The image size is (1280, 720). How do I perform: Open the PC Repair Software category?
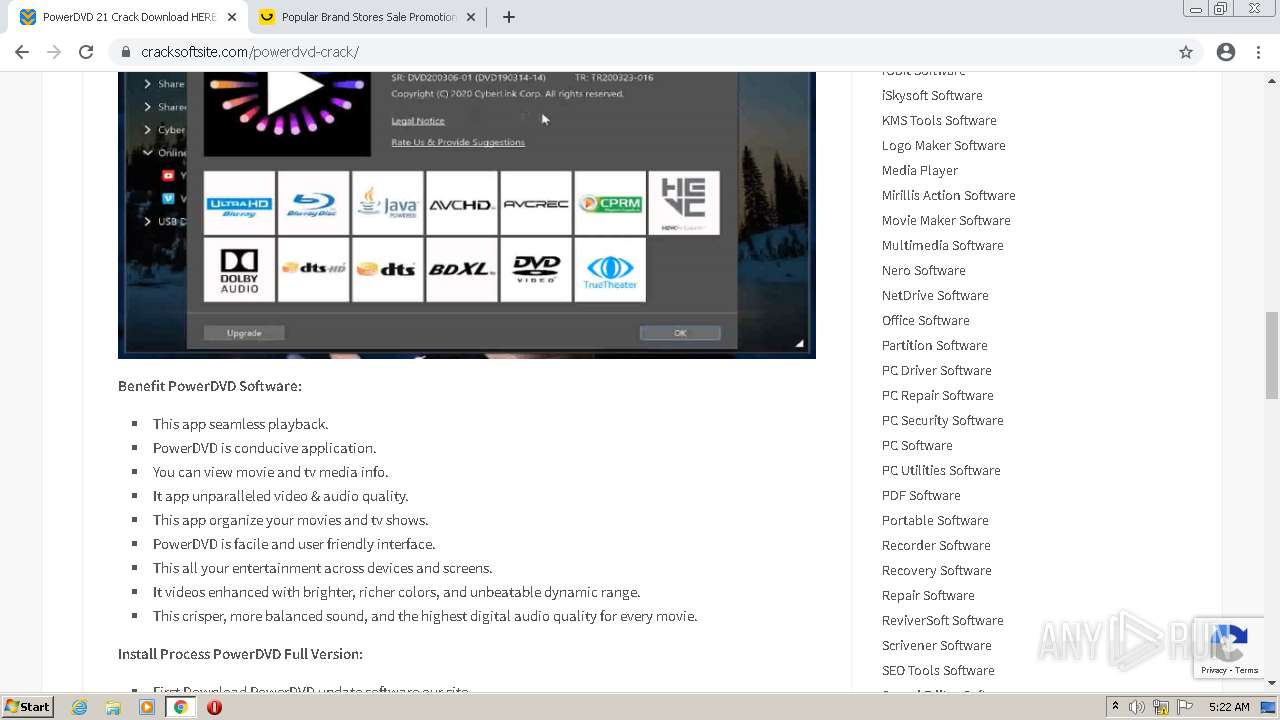point(938,395)
